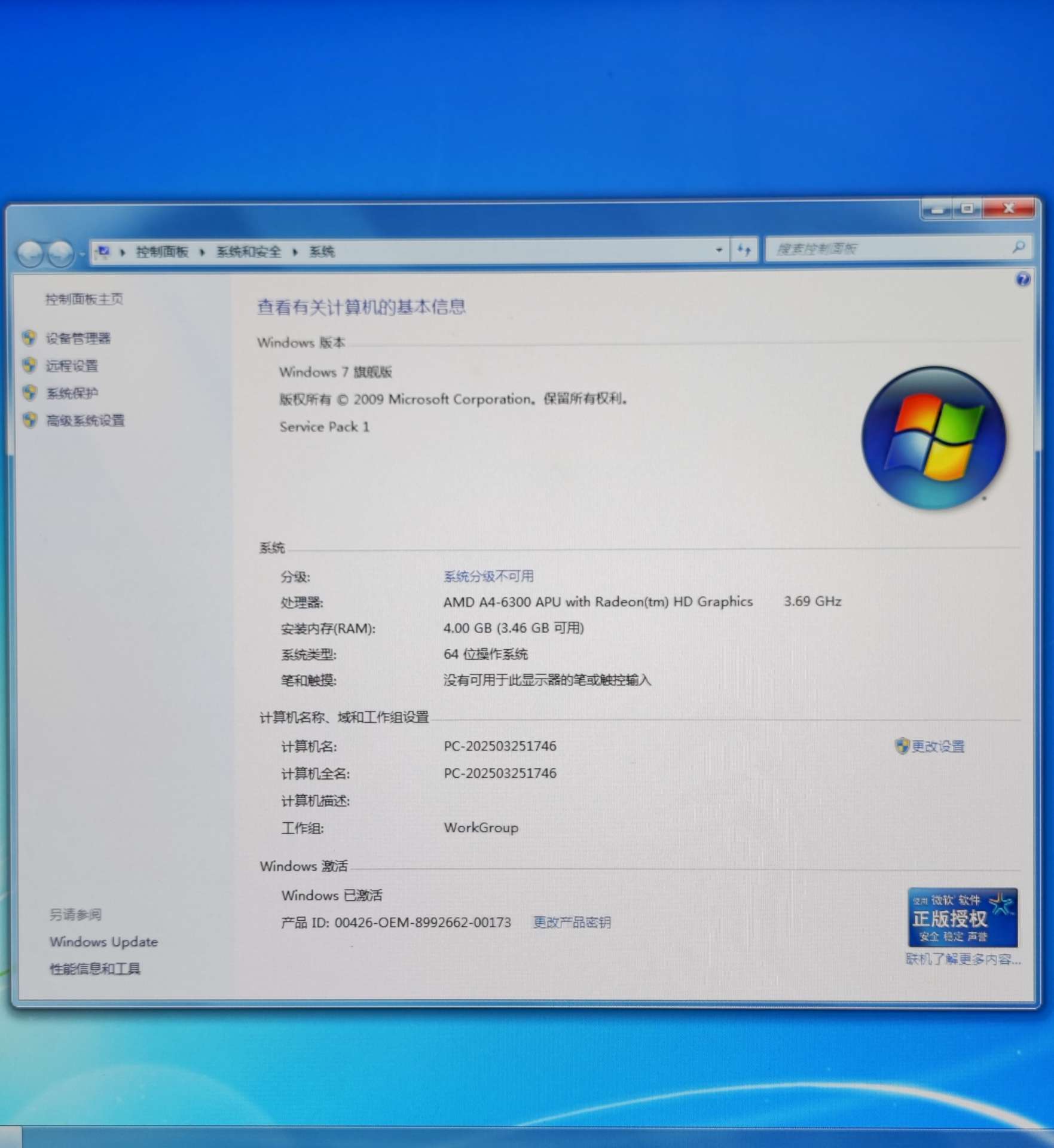Click the Windows 7 logo image
Viewport: 1054px width, 1148px height.
933,438
